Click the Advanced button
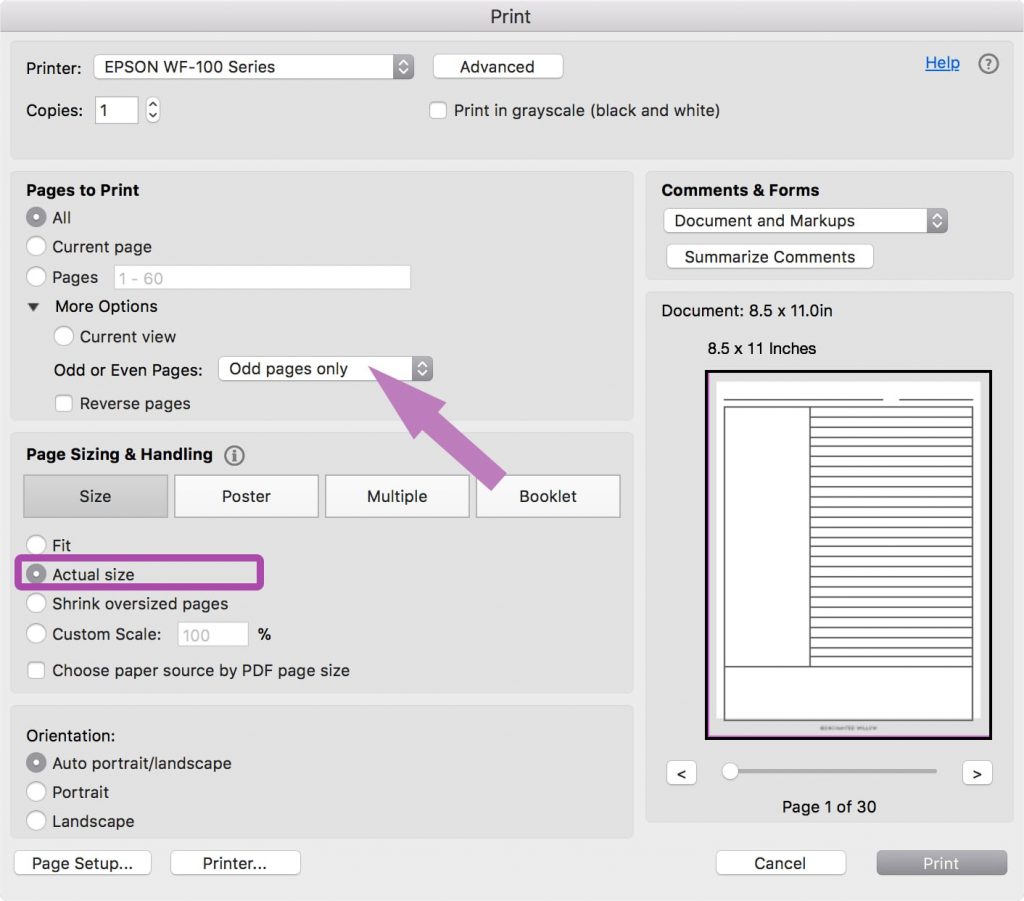 [x=497, y=67]
